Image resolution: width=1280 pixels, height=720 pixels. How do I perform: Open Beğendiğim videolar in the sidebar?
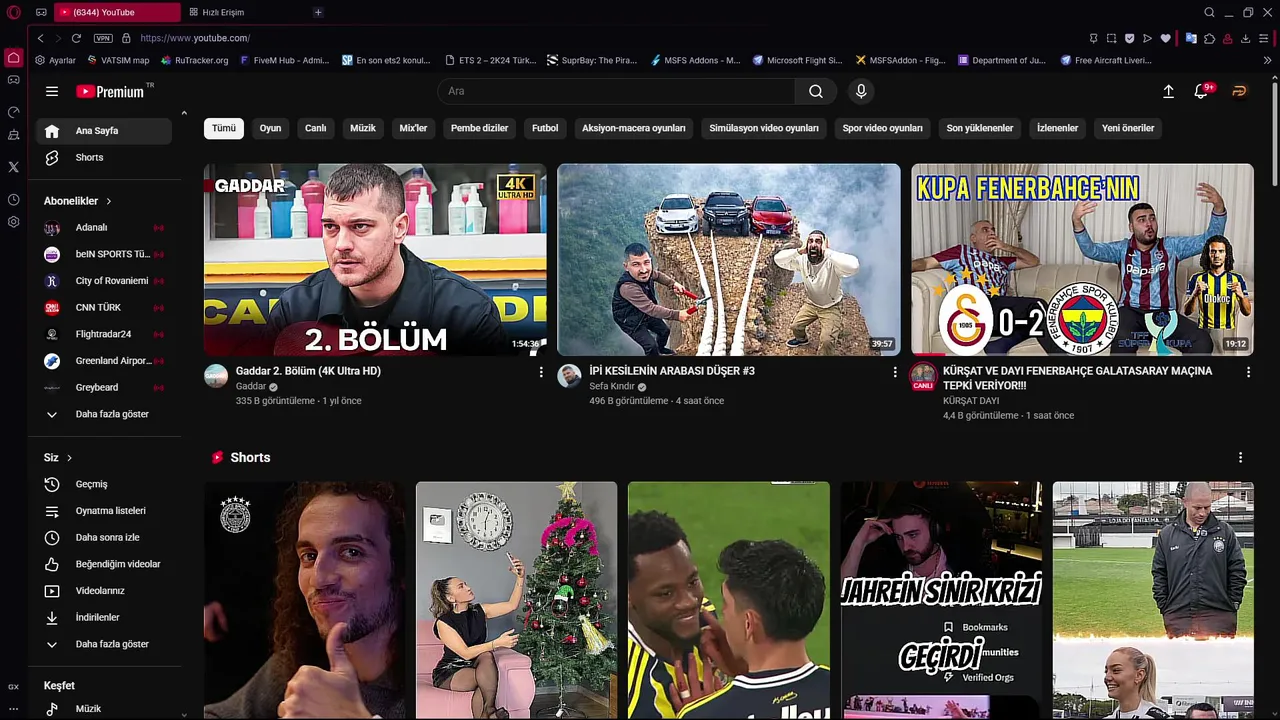pyautogui.click(x=104, y=564)
